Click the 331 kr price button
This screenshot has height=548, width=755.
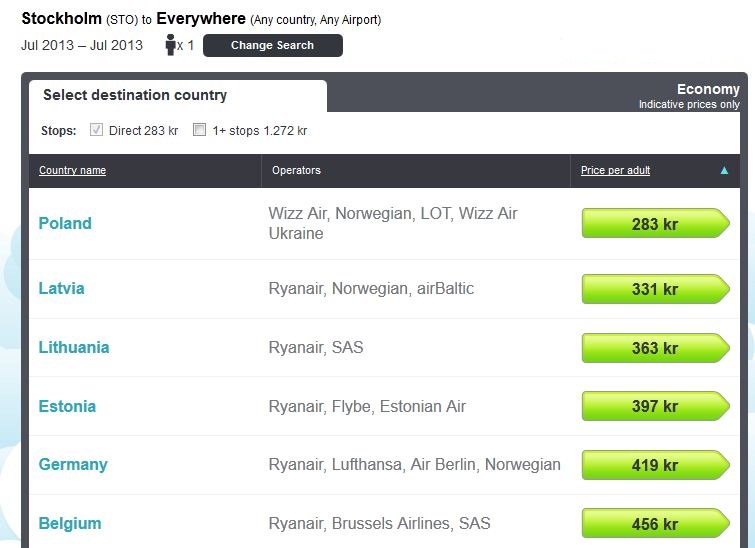click(655, 289)
